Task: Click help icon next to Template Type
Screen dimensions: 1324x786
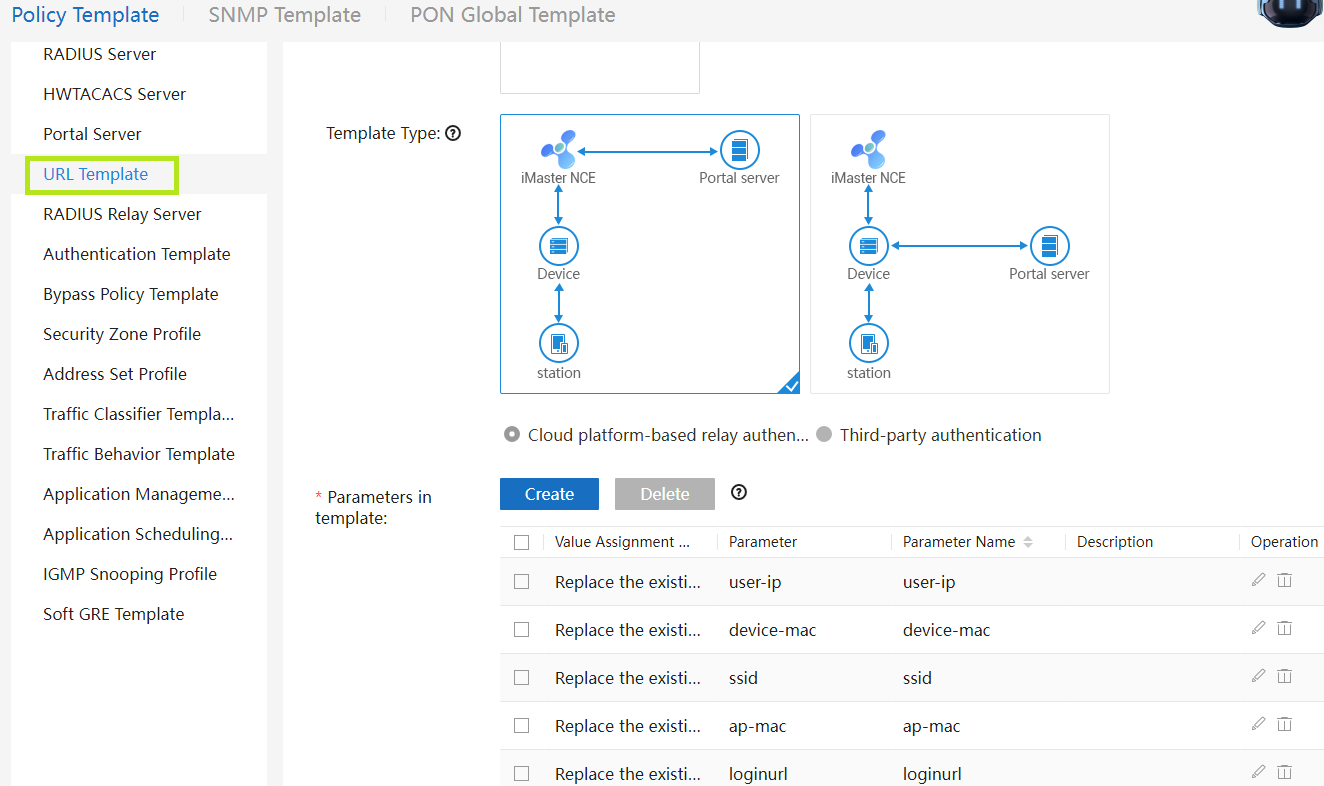Action: (x=453, y=133)
